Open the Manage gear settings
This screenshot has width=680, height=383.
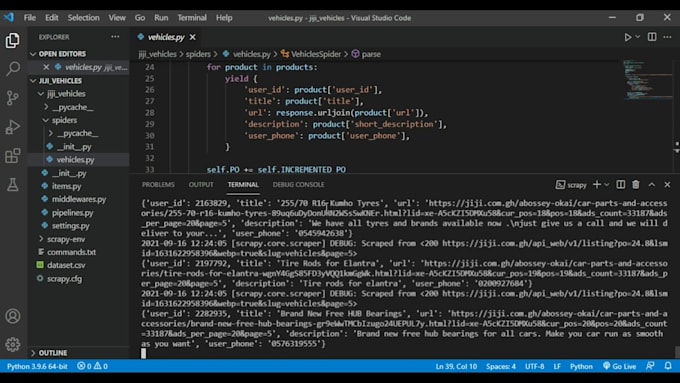(x=13, y=344)
